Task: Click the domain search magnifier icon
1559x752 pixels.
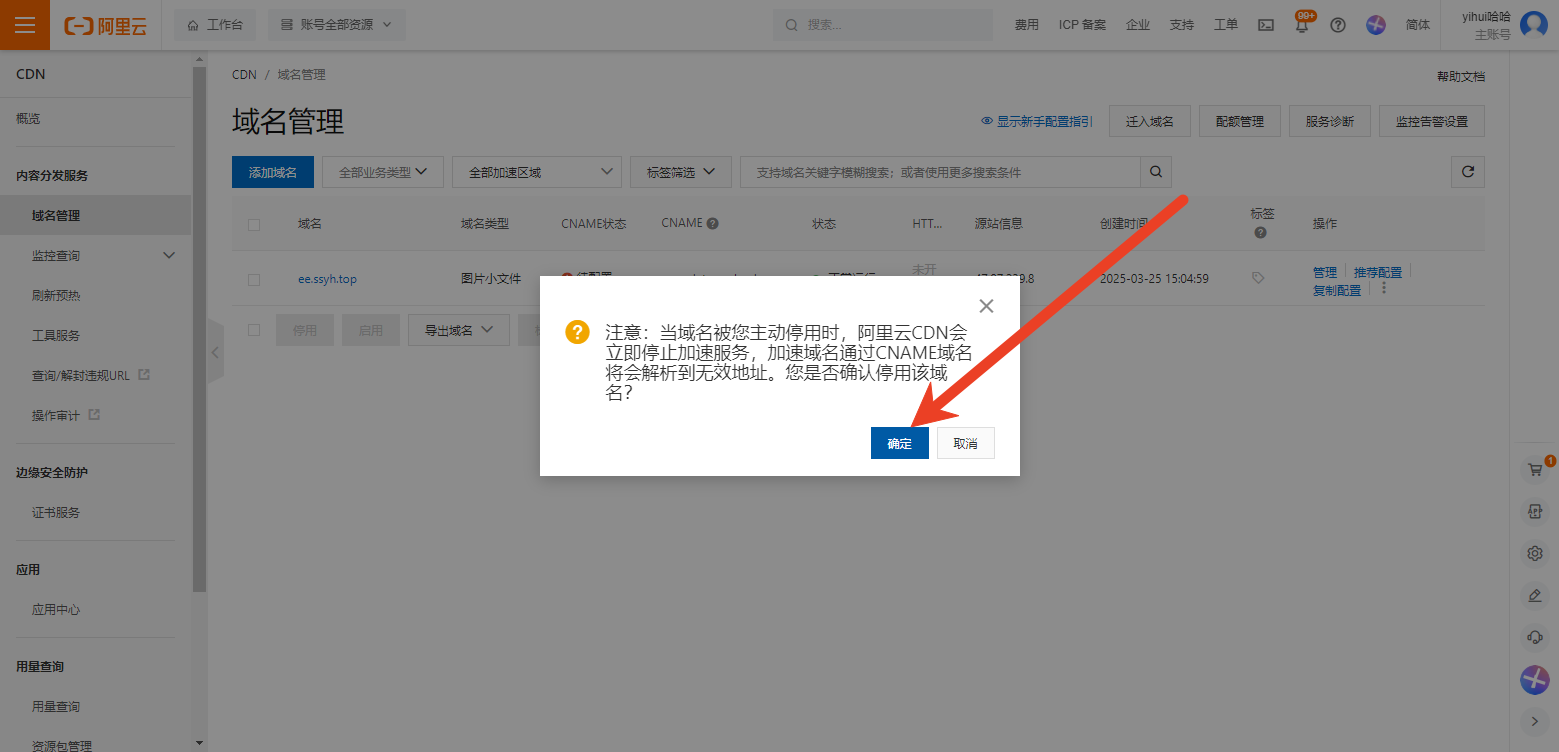Action: point(1156,172)
